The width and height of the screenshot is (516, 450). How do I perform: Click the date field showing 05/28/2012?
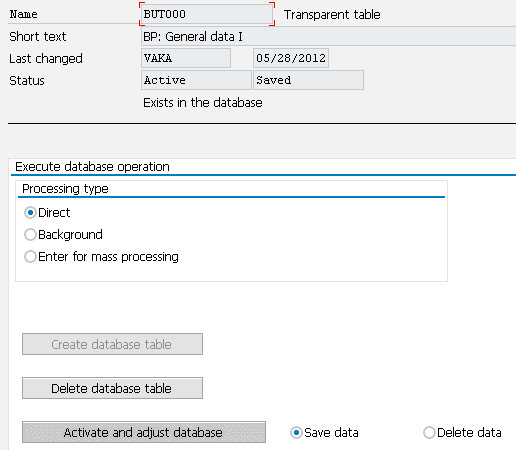(x=291, y=58)
